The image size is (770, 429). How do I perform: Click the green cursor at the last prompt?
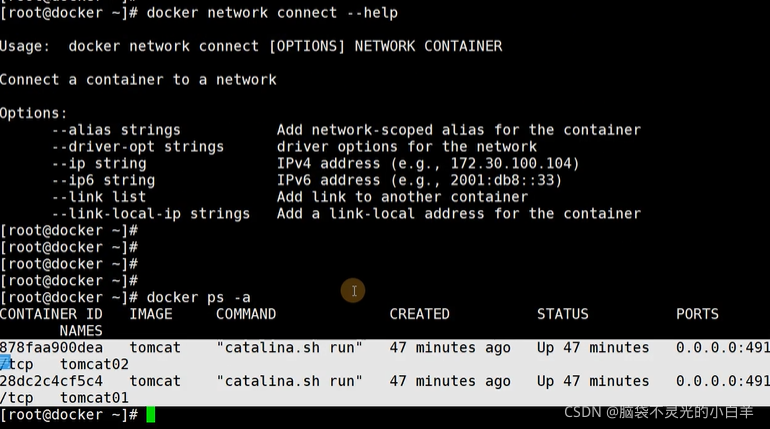pos(151,415)
